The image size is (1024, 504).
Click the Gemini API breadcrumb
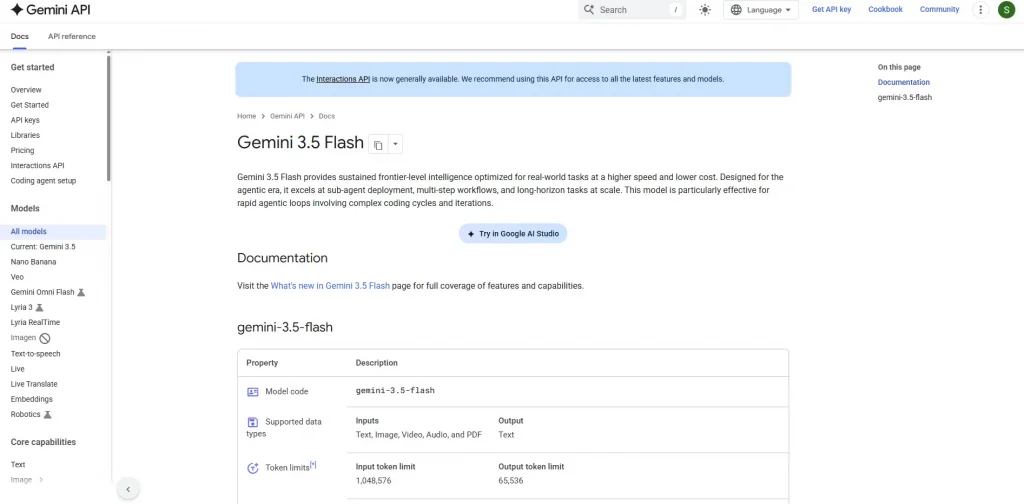point(287,116)
